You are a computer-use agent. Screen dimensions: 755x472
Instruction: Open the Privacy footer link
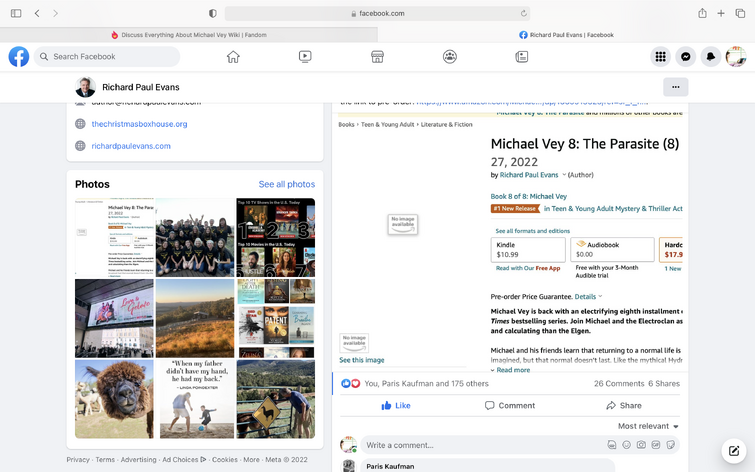78,459
